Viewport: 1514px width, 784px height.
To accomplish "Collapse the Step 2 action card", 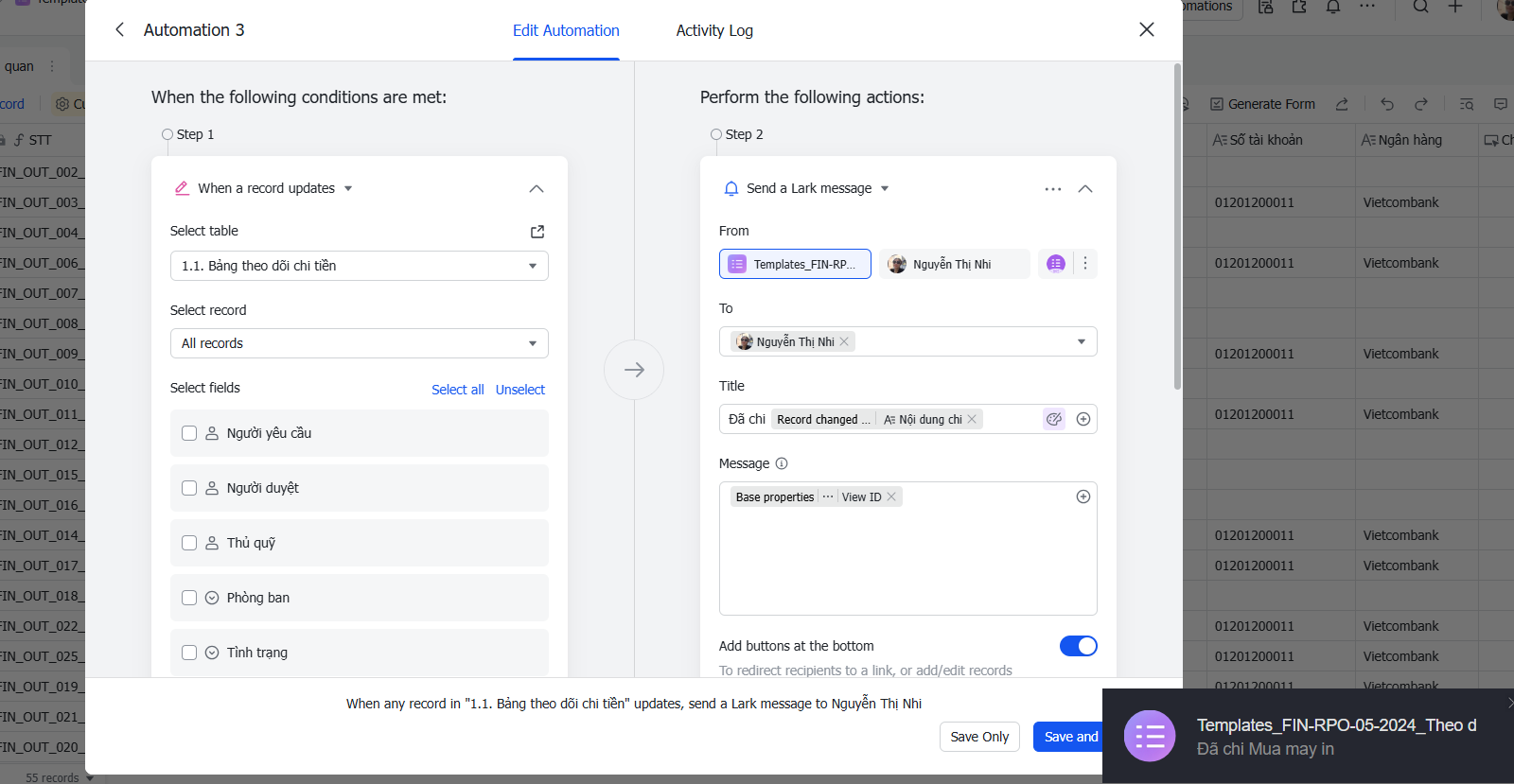I will 1085,188.
